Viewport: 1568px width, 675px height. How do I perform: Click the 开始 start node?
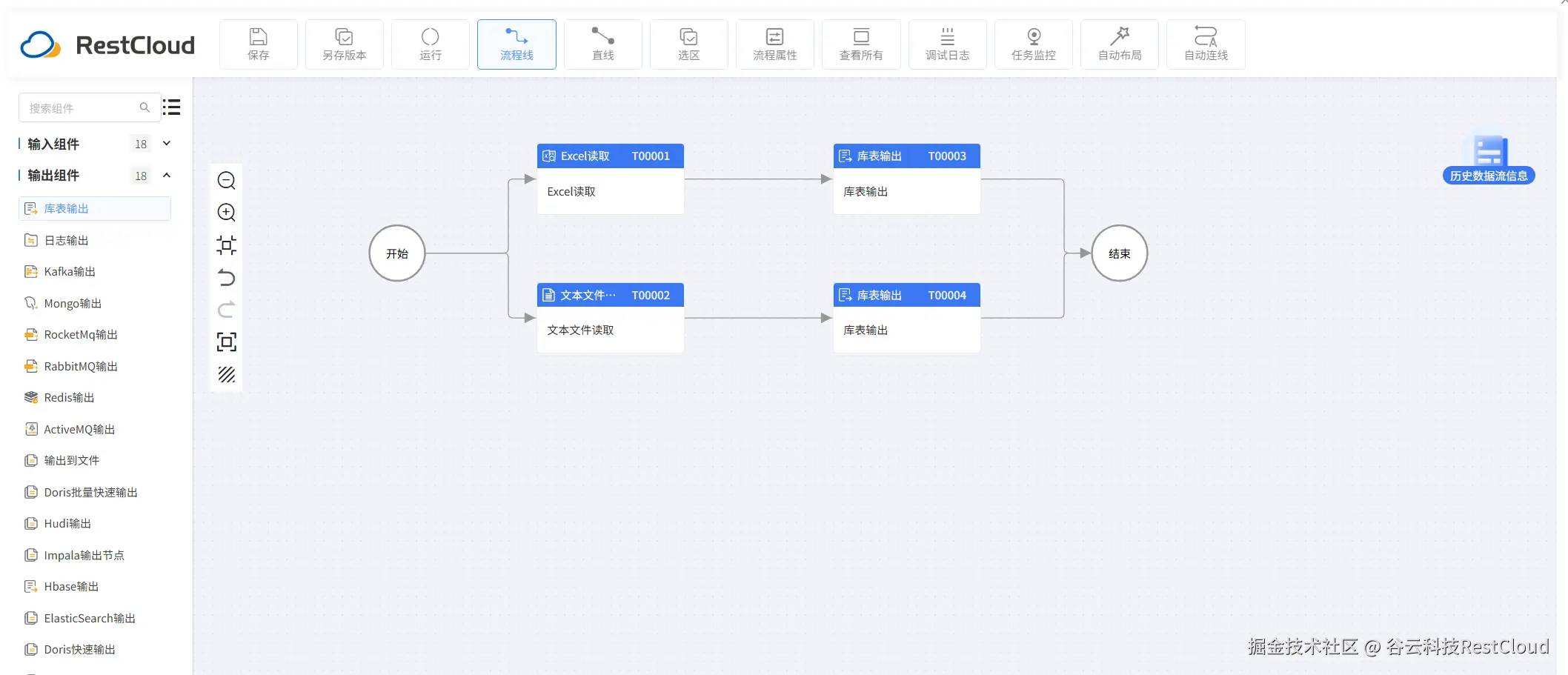pos(397,253)
